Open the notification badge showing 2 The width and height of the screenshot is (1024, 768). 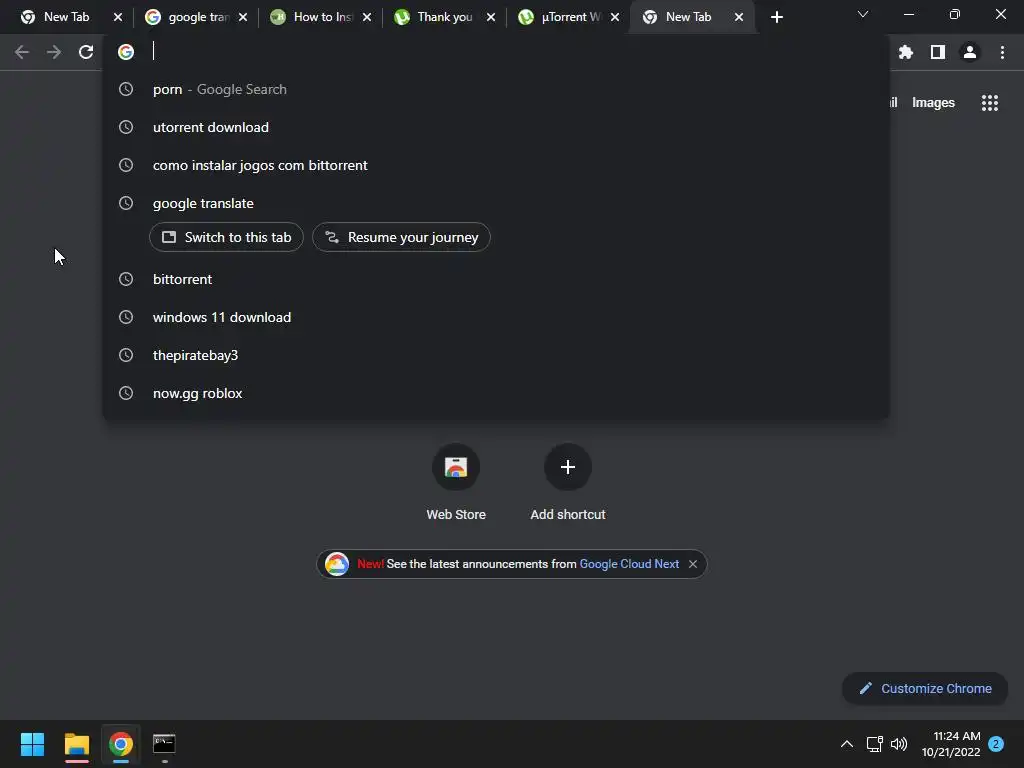coord(996,744)
